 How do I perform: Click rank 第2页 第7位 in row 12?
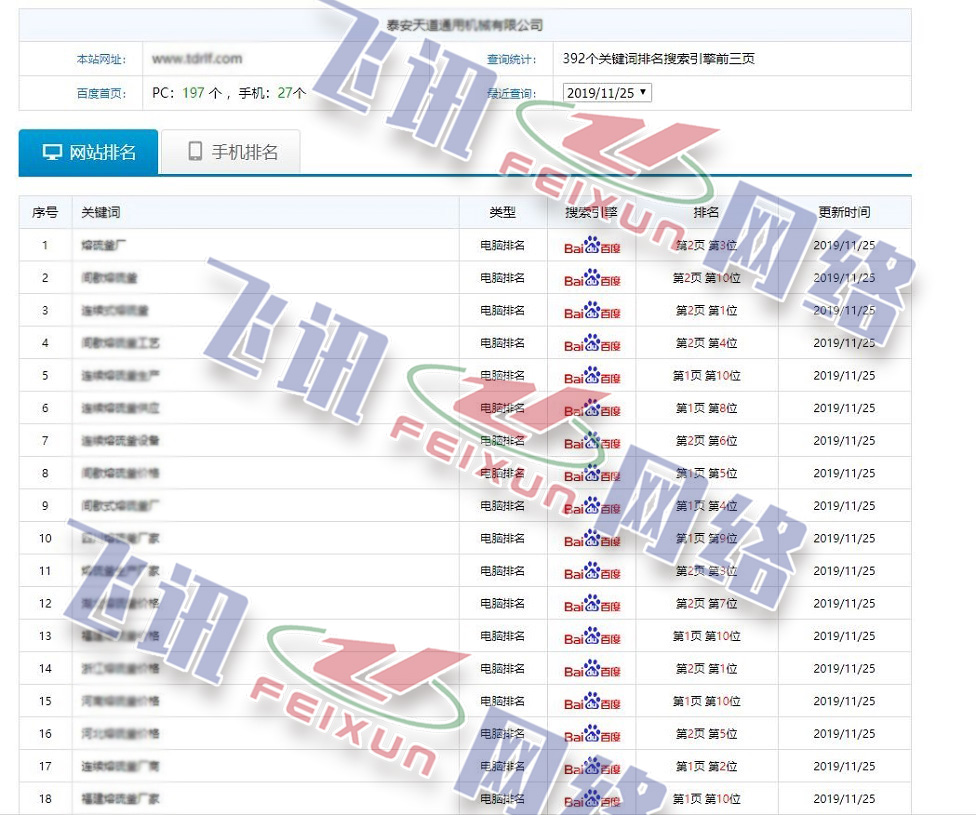[706, 603]
